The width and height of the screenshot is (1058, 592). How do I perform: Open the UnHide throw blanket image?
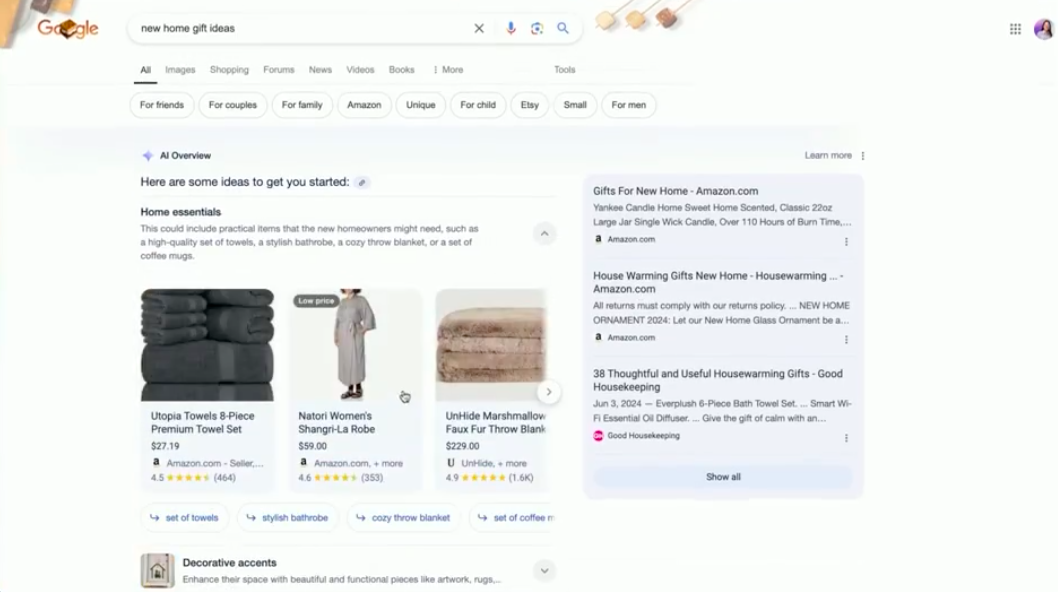click(x=491, y=345)
